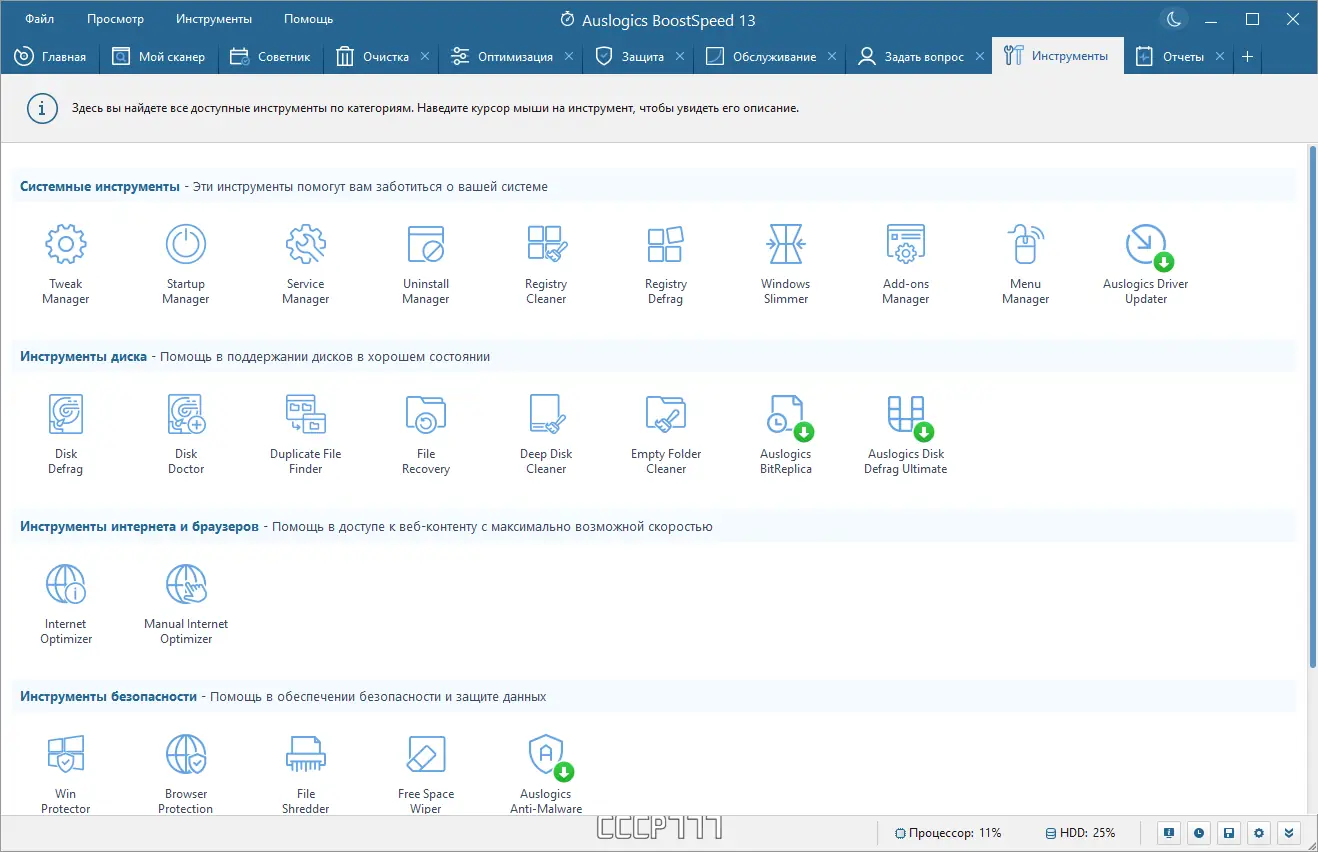Close the Очистка tab
The width and height of the screenshot is (1318, 852).
pos(425,57)
